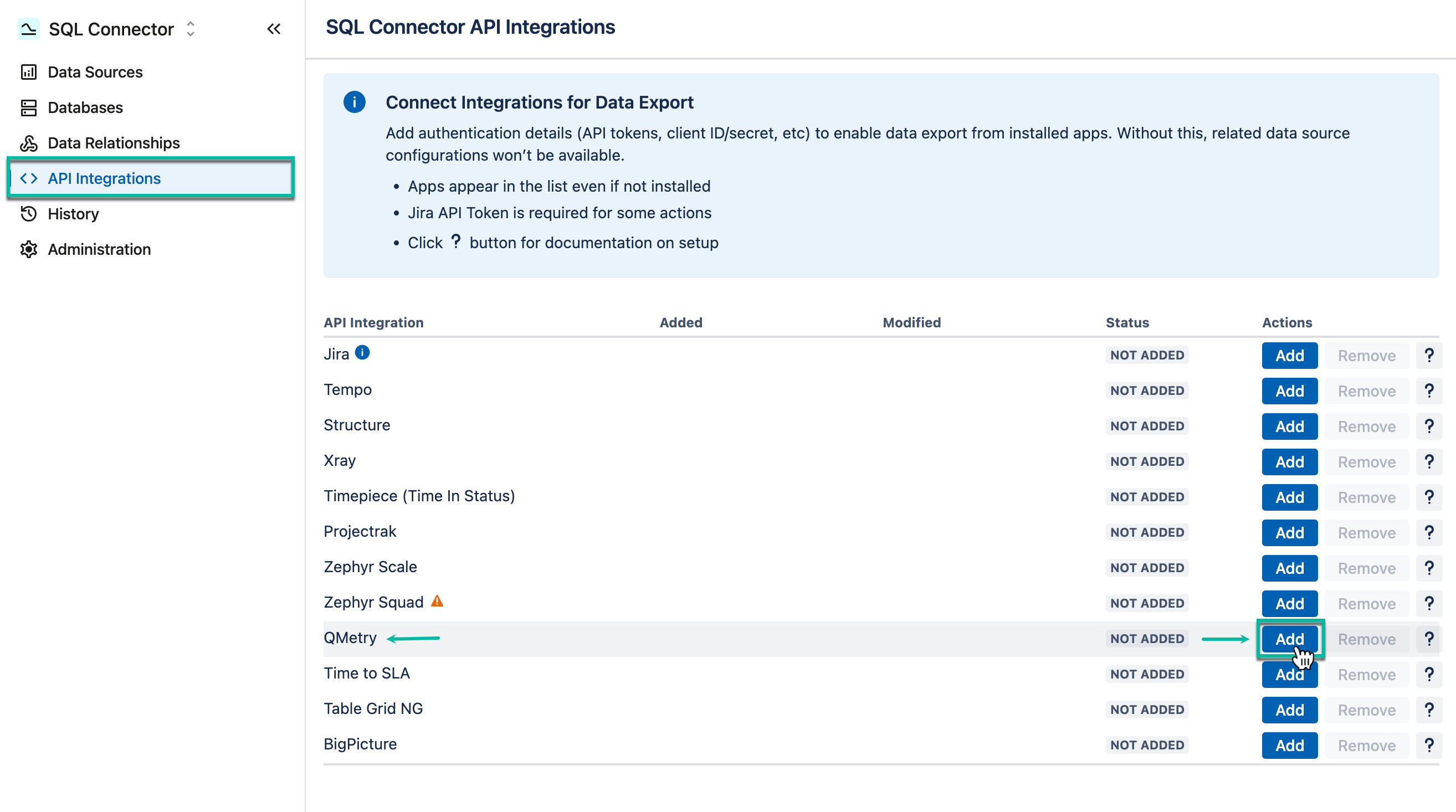Click the info icon next to Jira
The height and width of the screenshot is (812, 1456).
[362, 352]
